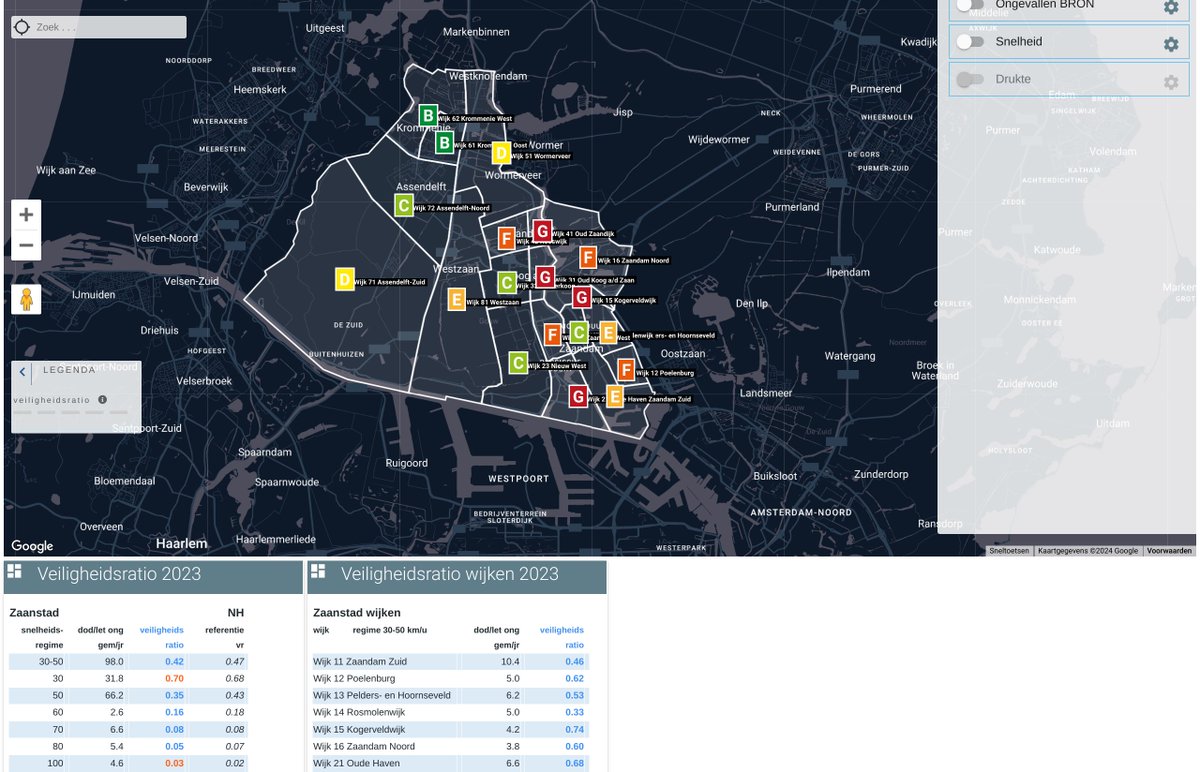Click blue veiligheids ratio header in wijken table
This screenshot has height=772, width=1200.
point(562,637)
